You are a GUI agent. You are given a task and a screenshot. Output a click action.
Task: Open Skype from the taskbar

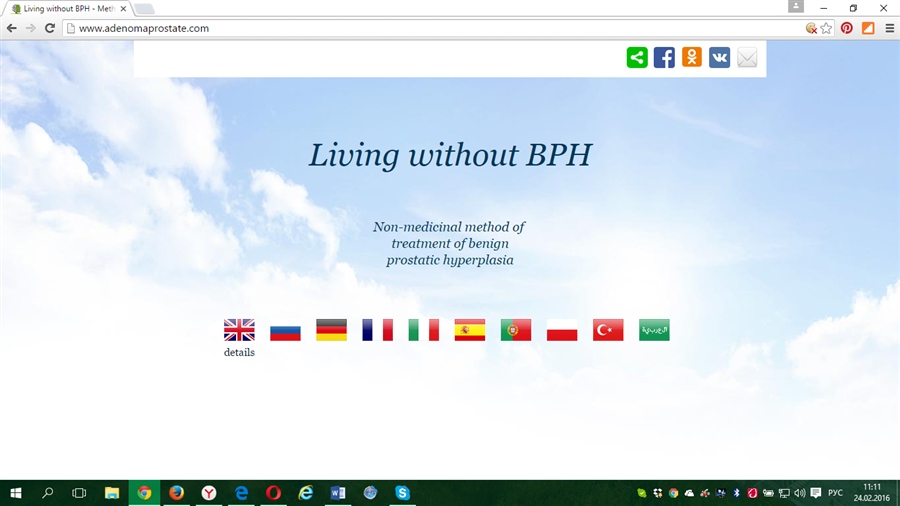(402, 493)
